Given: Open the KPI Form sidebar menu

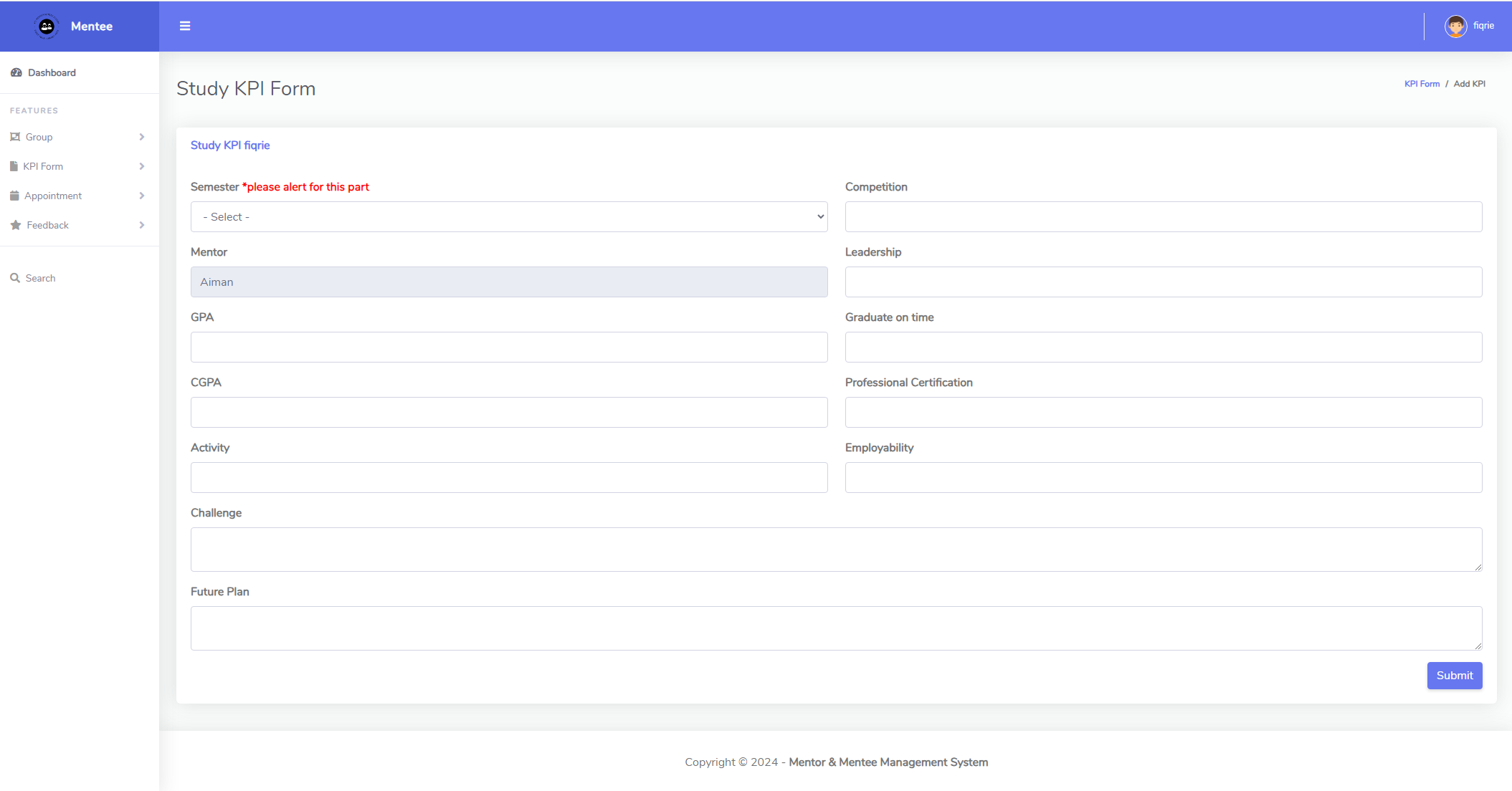Looking at the screenshot, I should point(43,166).
